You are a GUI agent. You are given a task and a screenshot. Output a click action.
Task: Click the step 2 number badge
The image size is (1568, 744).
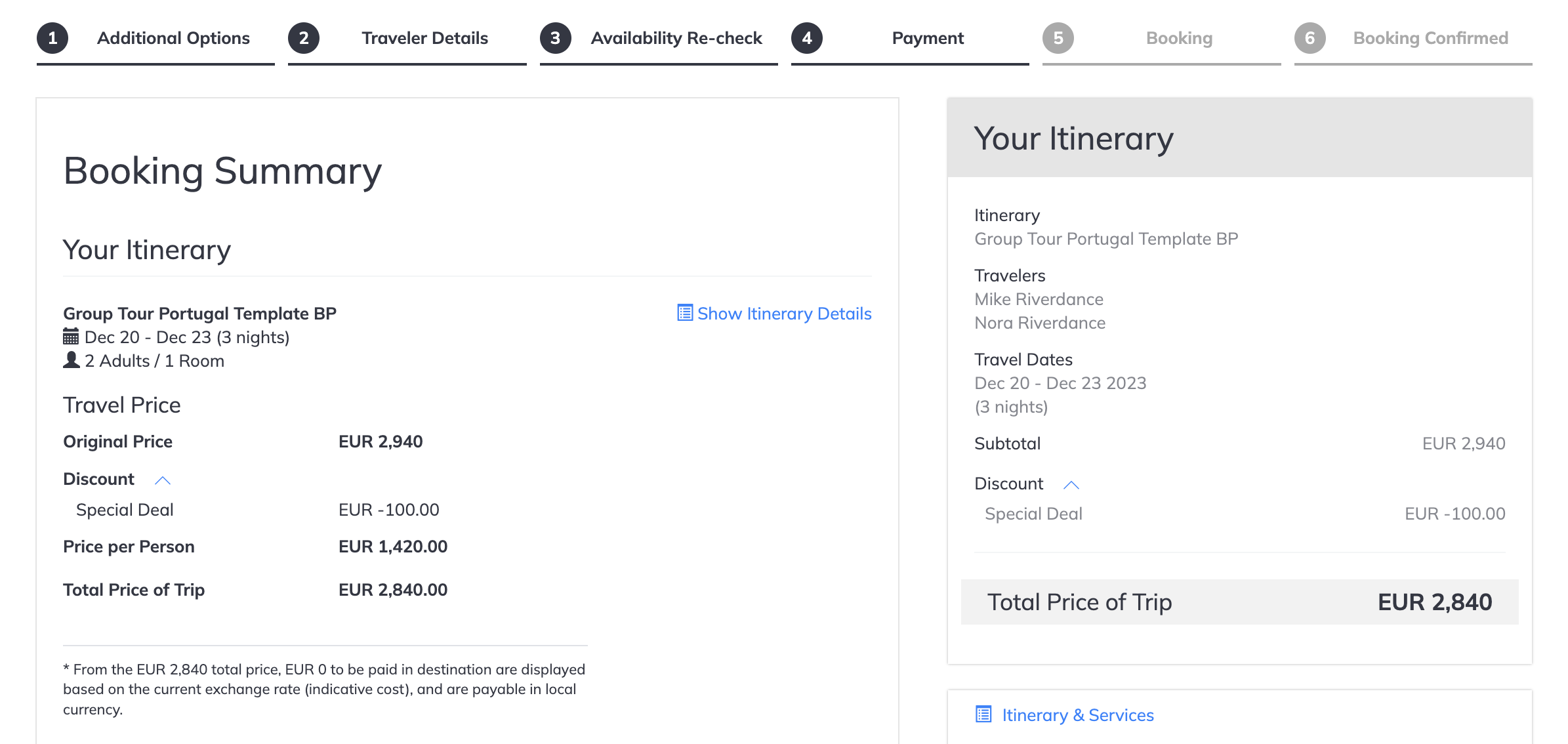(x=304, y=38)
